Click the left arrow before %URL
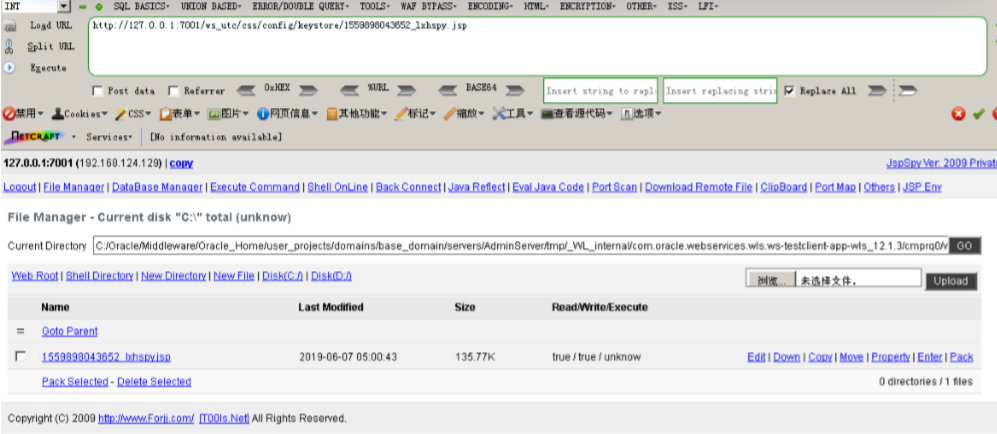 tap(350, 90)
